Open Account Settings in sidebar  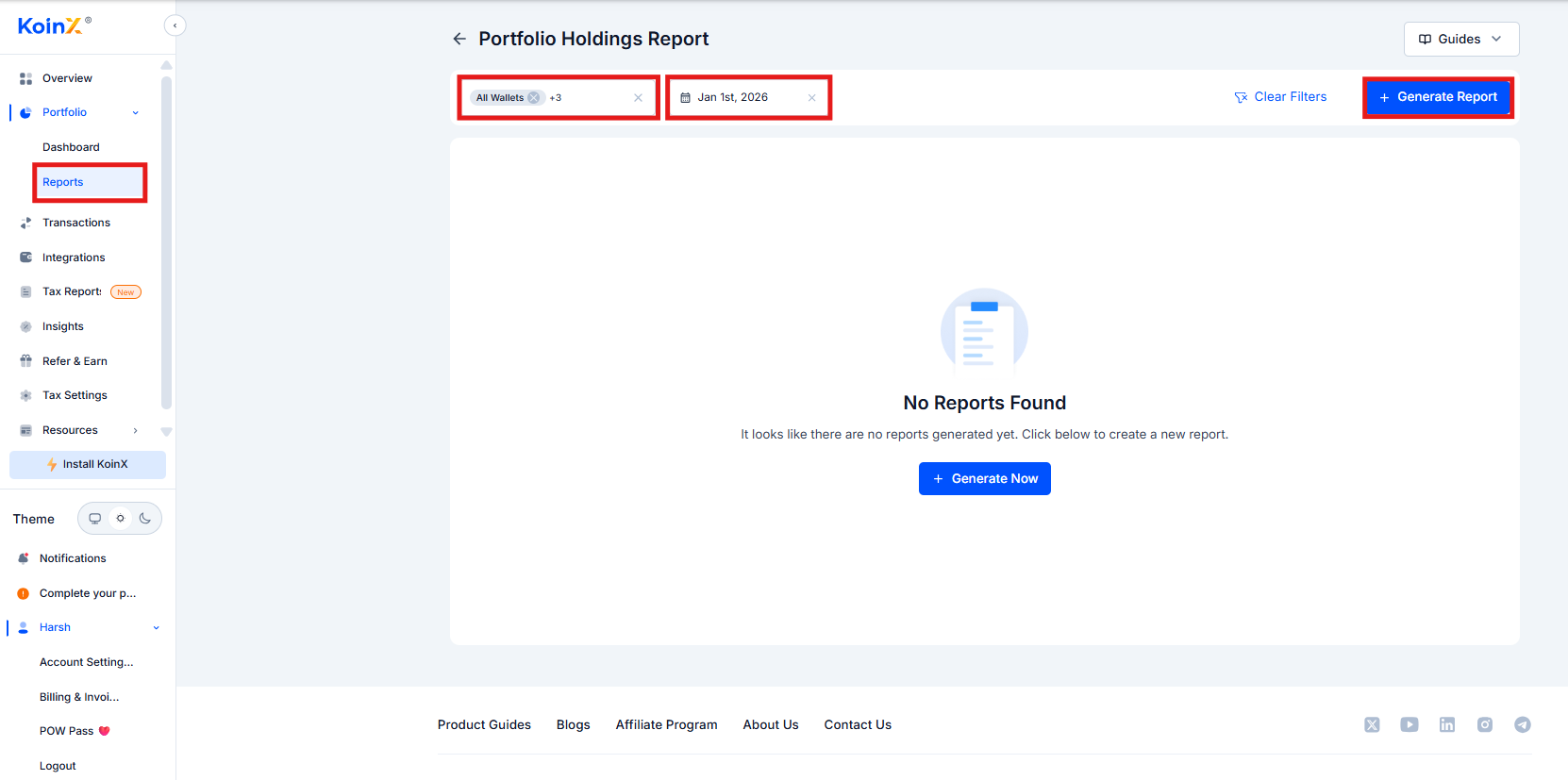click(87, 662)
